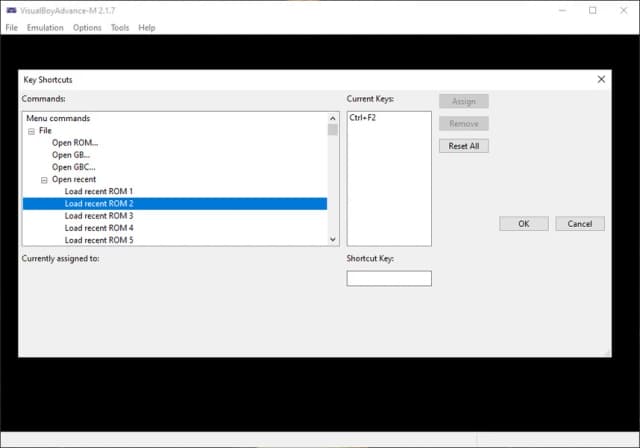Select the File tree label
The height and width of the screenshot is (448, 640).
(x=45, y=131)
